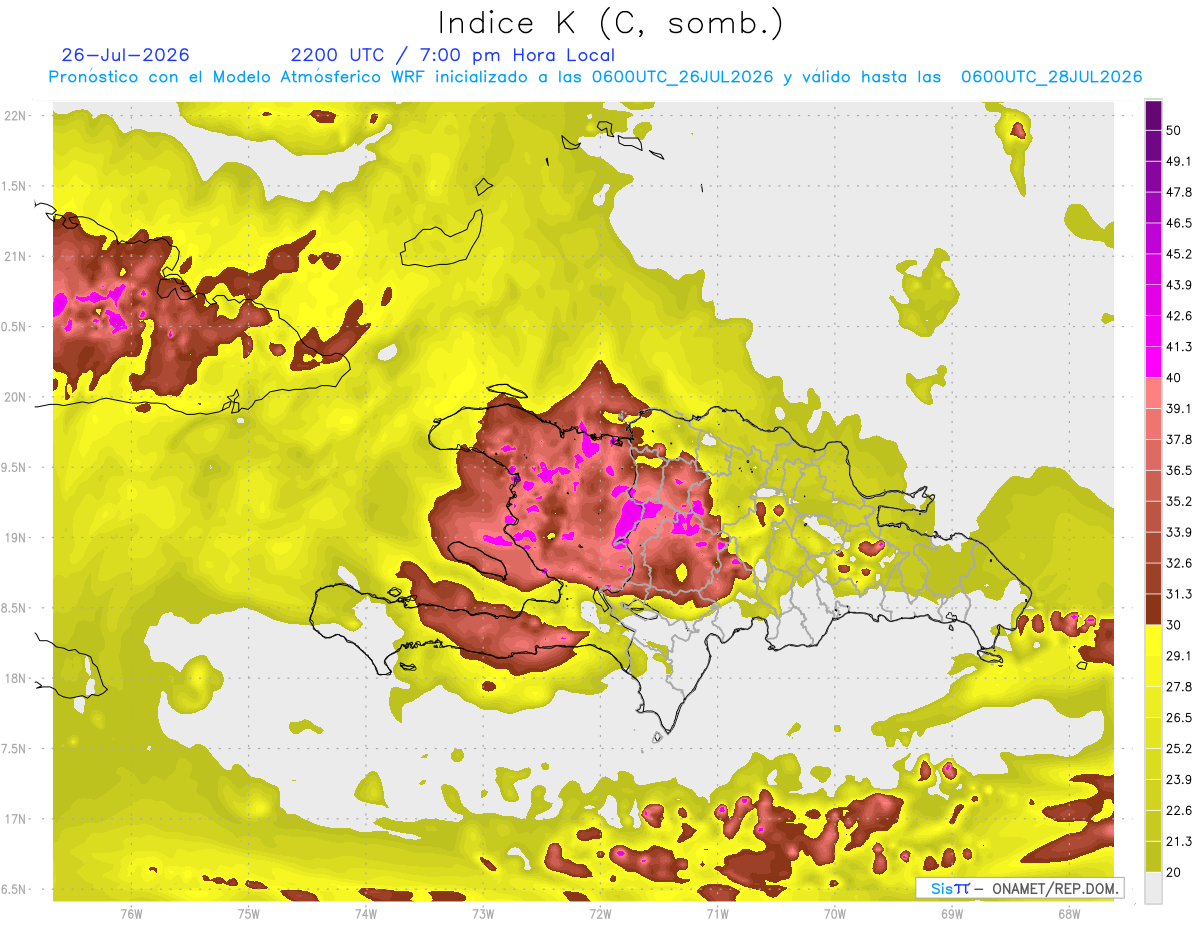Viewport: 1200px width, 927px height.
Task: Click the "Indice K (C, somb.)" title
Action: pyautogui.click(x=610, y=23)
